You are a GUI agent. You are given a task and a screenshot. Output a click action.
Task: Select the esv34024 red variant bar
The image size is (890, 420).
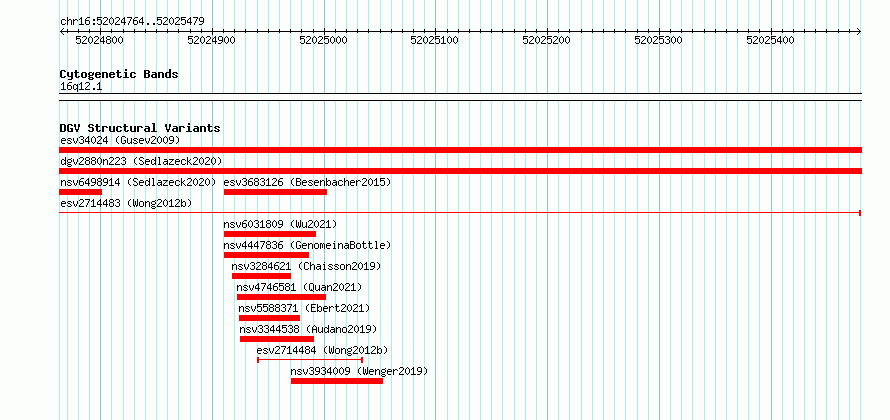click(x=460, y=150)
